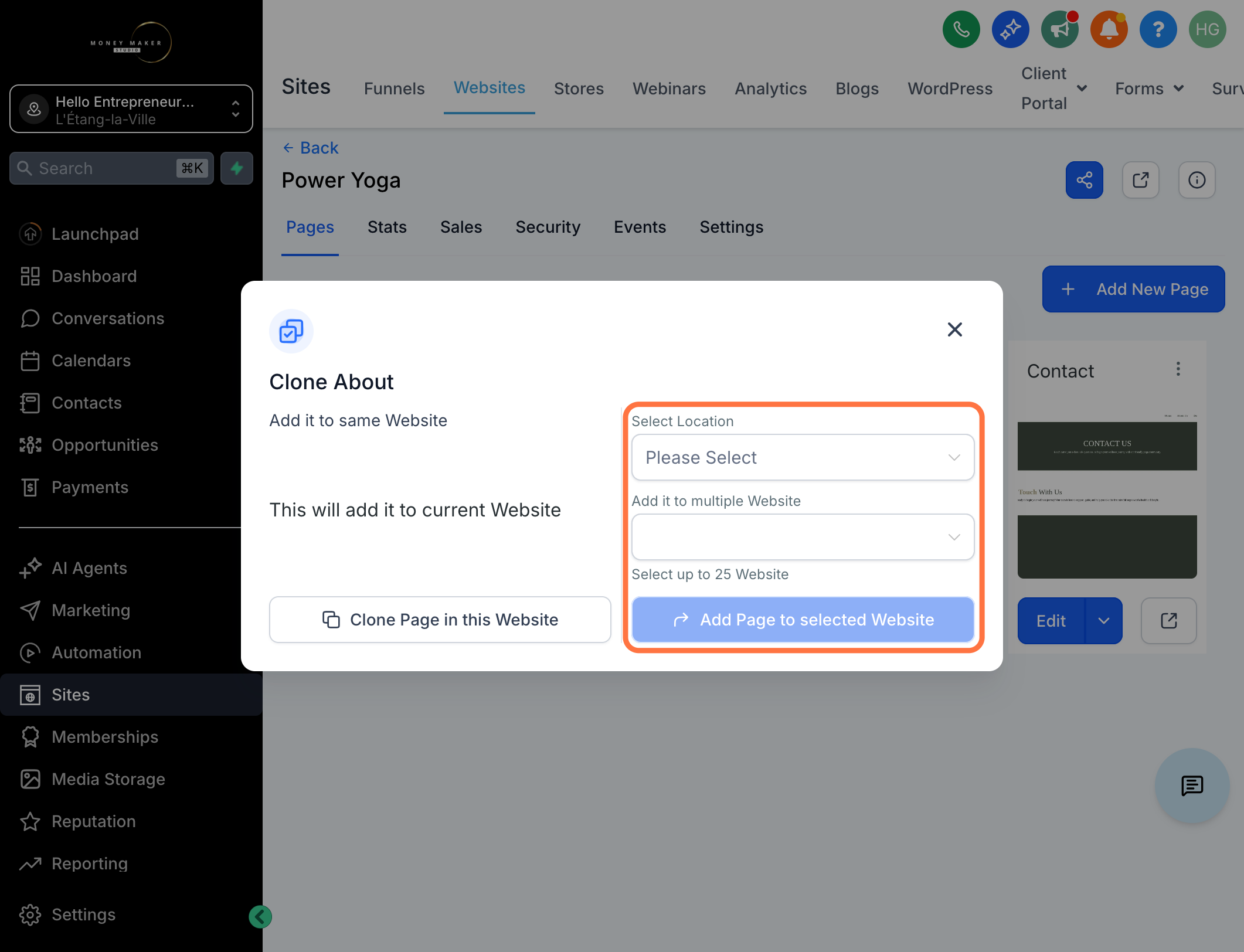Switch to the Security tab
1244x952 pixels.
coord(548,227)
